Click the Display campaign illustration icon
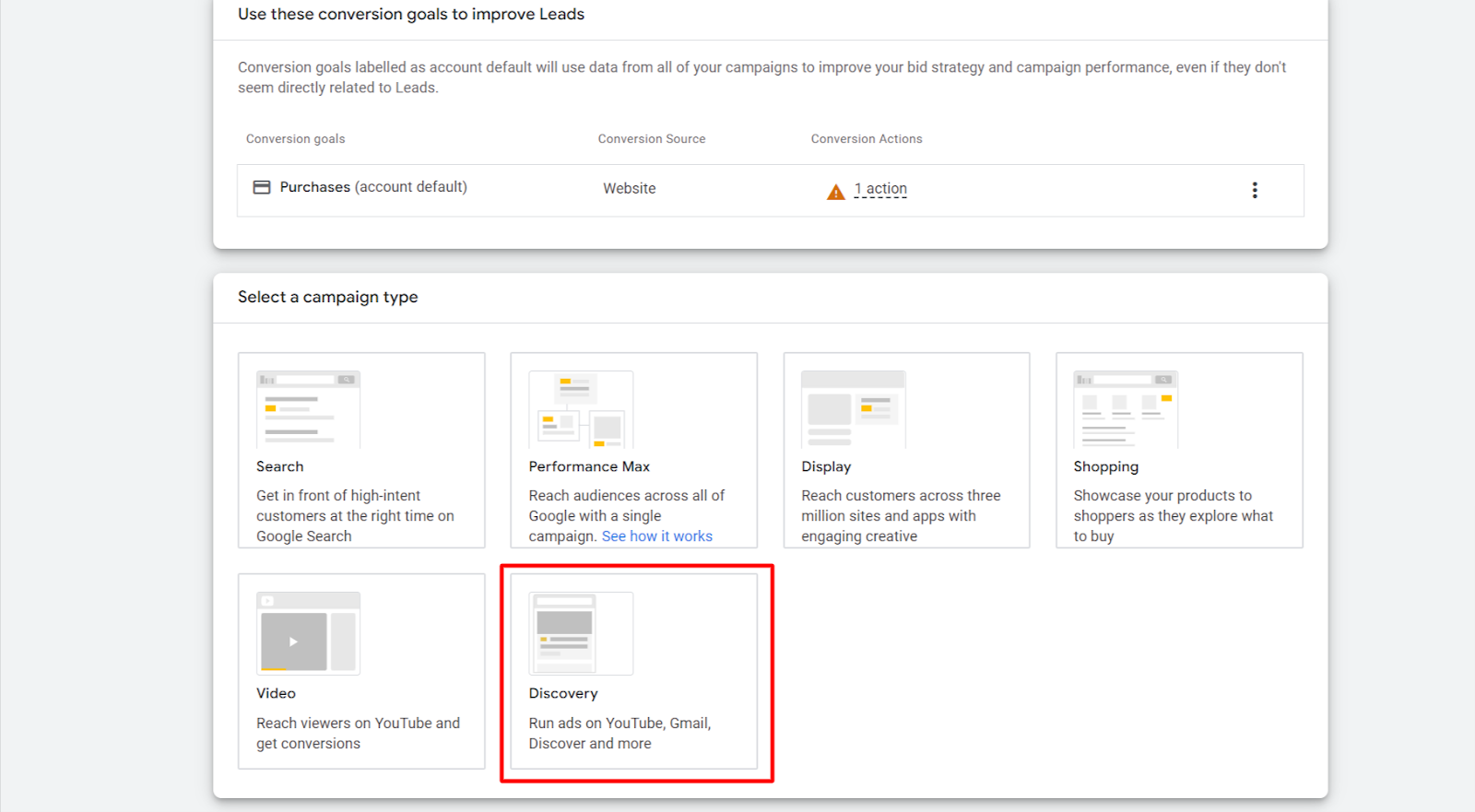Viewport: 1475px width, 812px height. pos(853,409)
